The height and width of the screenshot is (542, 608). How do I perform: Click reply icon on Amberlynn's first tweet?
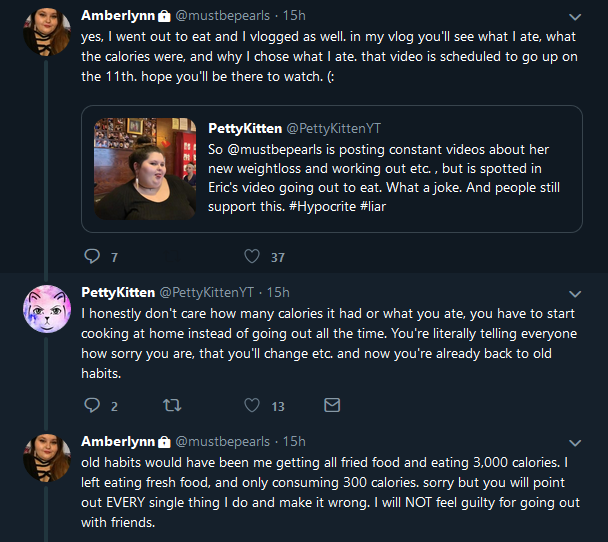point(92,256)
